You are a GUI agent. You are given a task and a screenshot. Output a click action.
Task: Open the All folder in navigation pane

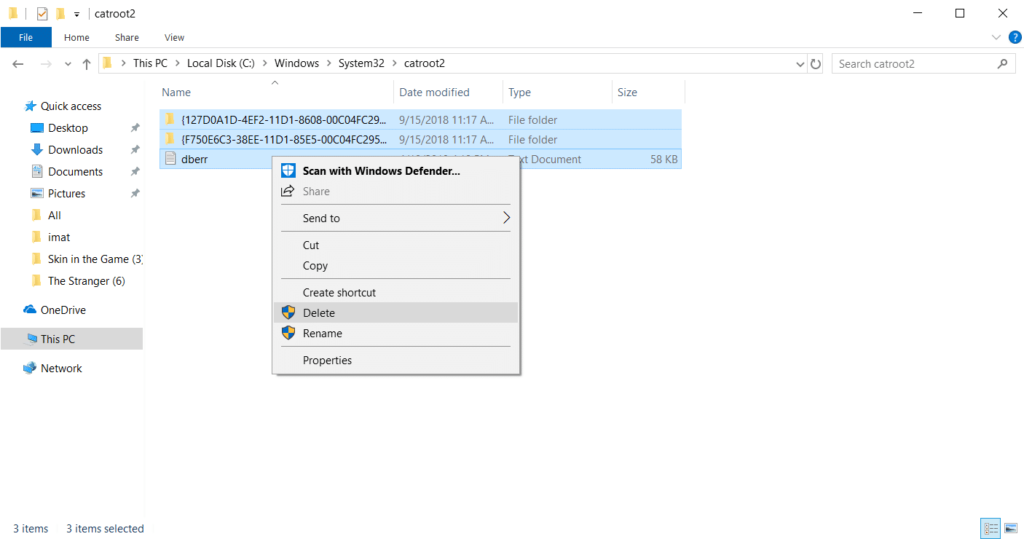(54, 216)
